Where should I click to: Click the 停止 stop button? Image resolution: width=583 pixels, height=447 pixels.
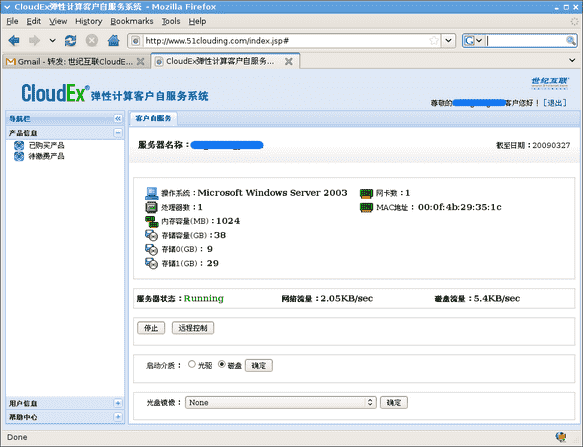151,328
